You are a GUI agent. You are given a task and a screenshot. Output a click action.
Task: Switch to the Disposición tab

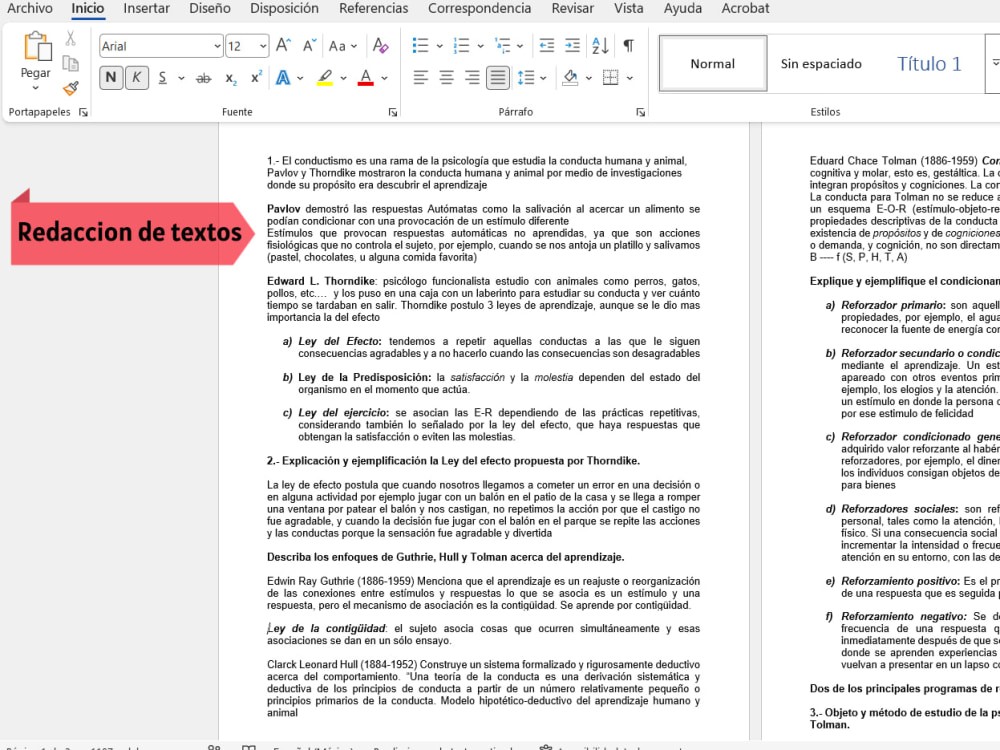click(x=284, y=8)
